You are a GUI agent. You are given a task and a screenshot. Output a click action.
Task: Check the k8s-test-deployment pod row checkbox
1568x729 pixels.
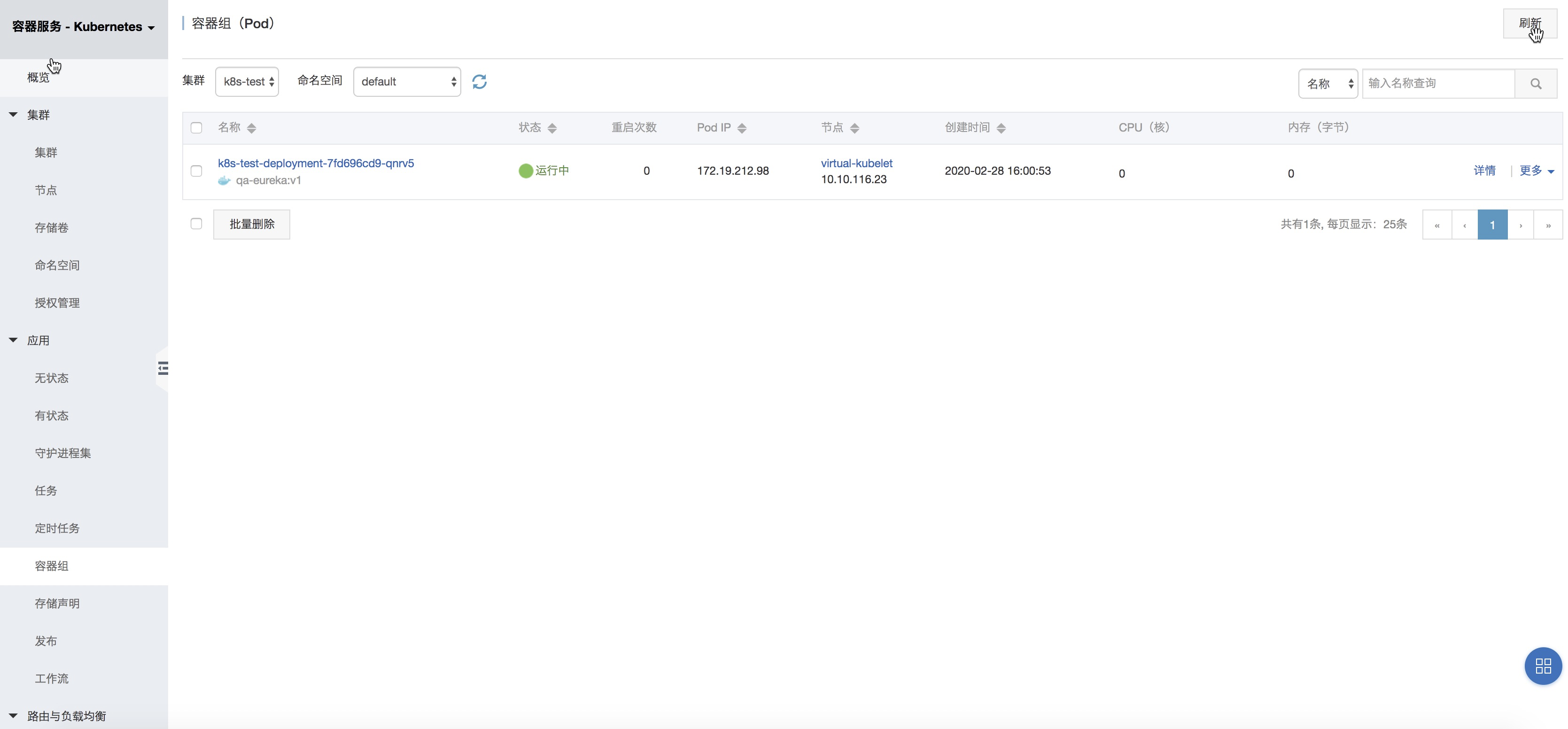click(x=196, y=171)
